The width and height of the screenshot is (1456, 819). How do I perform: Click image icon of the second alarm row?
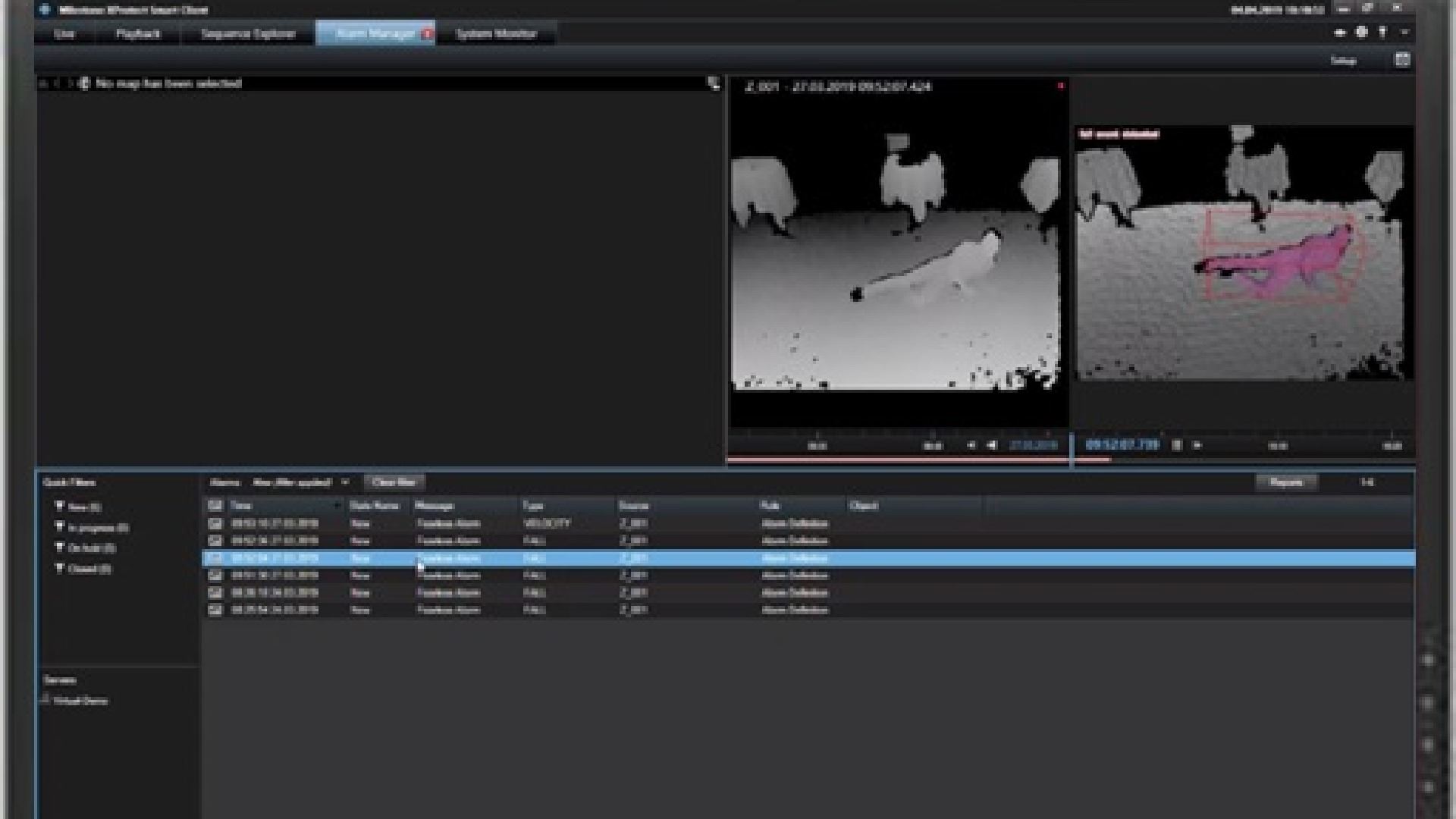click(x=215, y=541)
